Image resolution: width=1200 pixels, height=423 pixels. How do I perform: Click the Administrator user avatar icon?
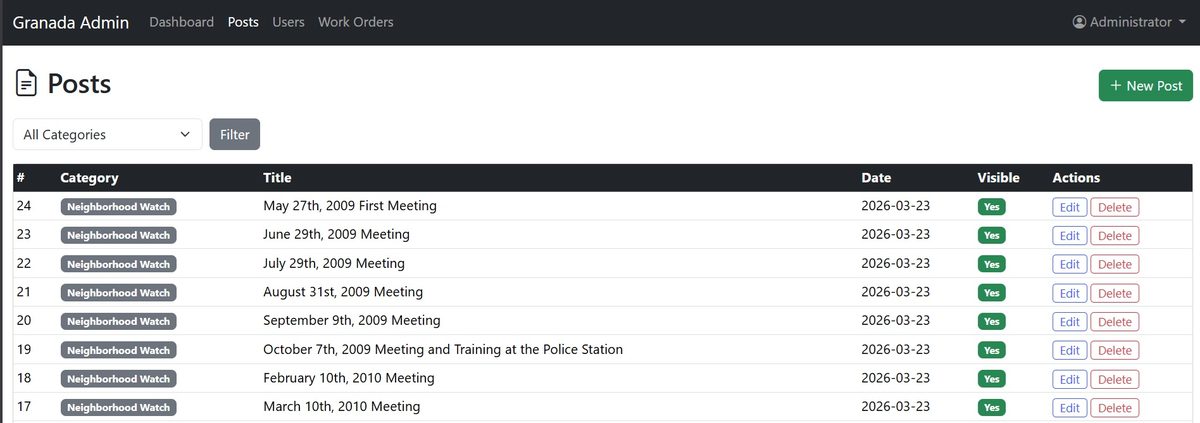(1079, 22)
